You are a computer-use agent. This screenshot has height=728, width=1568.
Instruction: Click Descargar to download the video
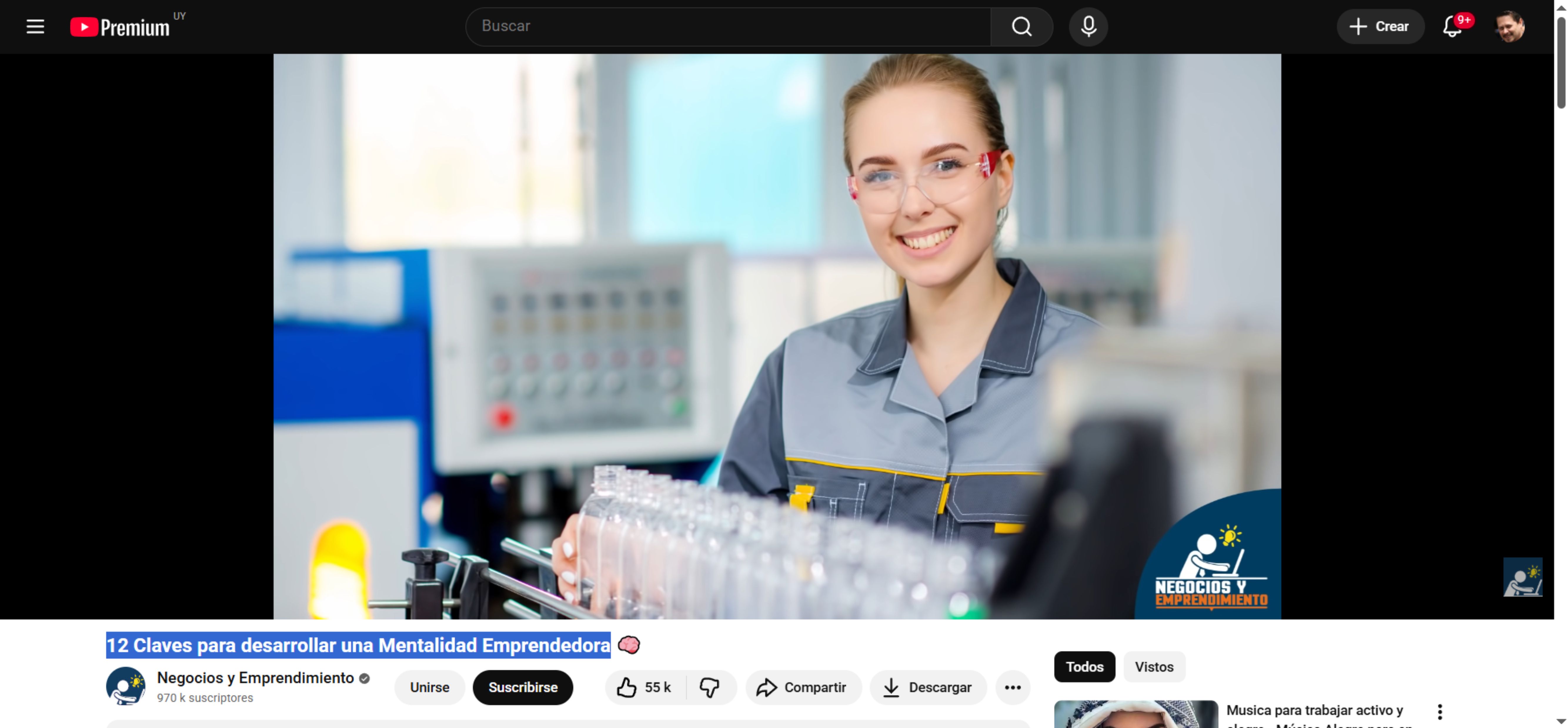[928, 687]
